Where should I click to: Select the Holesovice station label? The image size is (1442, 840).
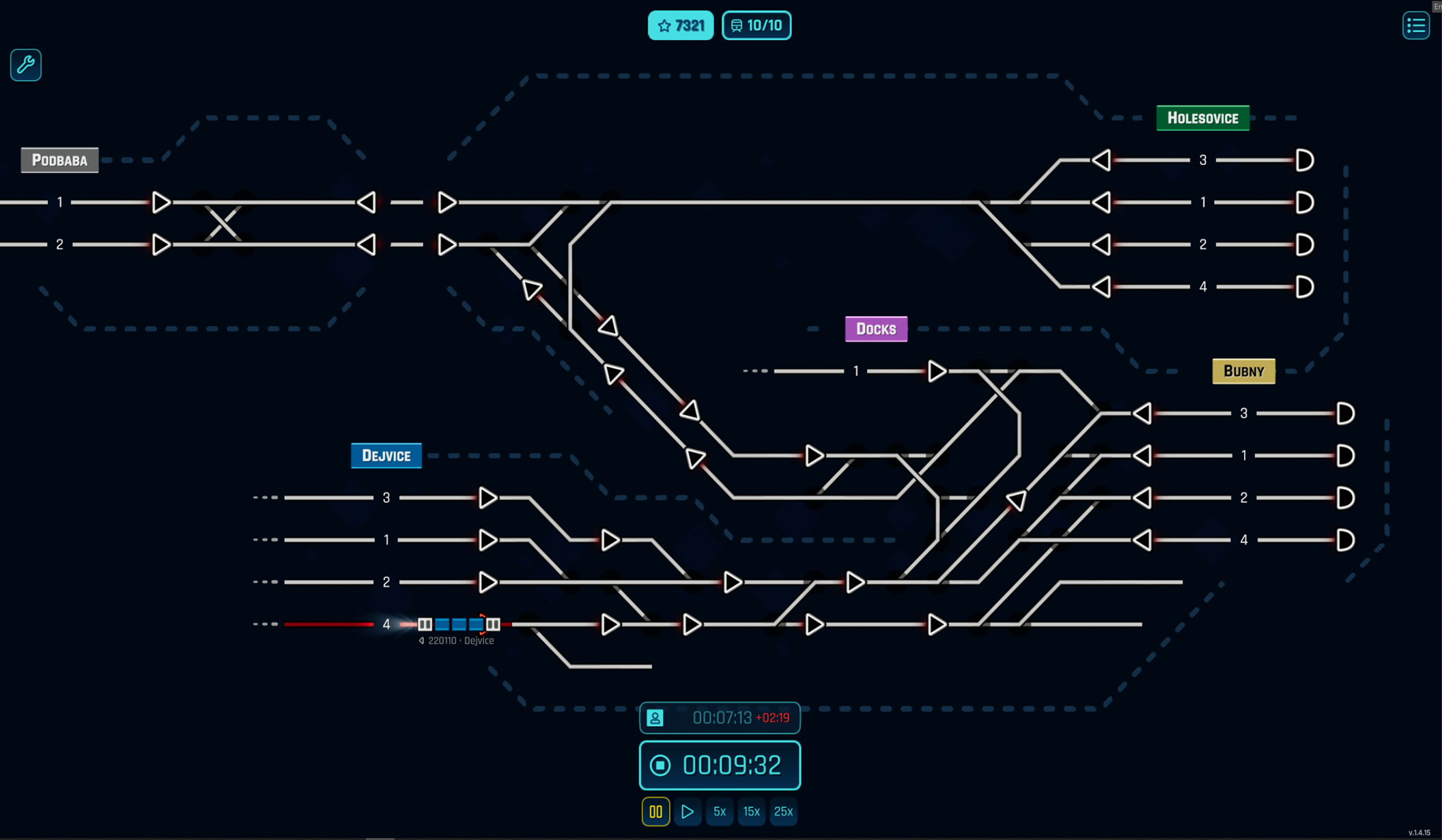[1202, 118]
